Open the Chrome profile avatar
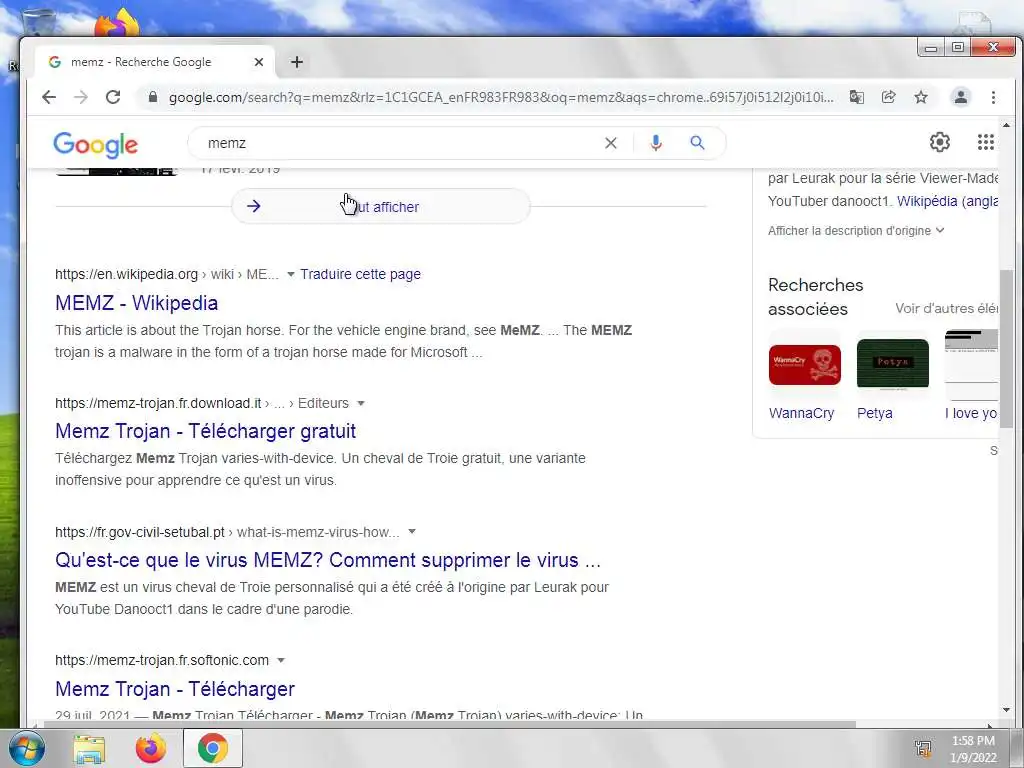The image size is (1024, 768). (961, 97)
